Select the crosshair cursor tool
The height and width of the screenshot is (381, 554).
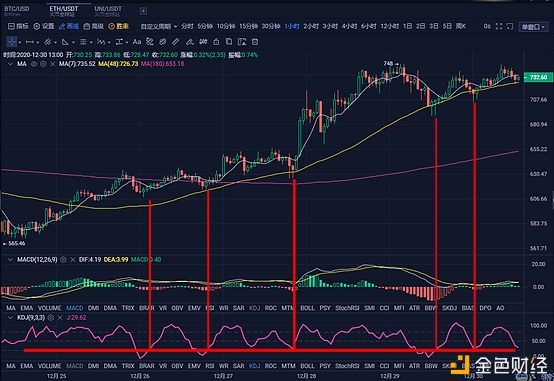(12, 42)
